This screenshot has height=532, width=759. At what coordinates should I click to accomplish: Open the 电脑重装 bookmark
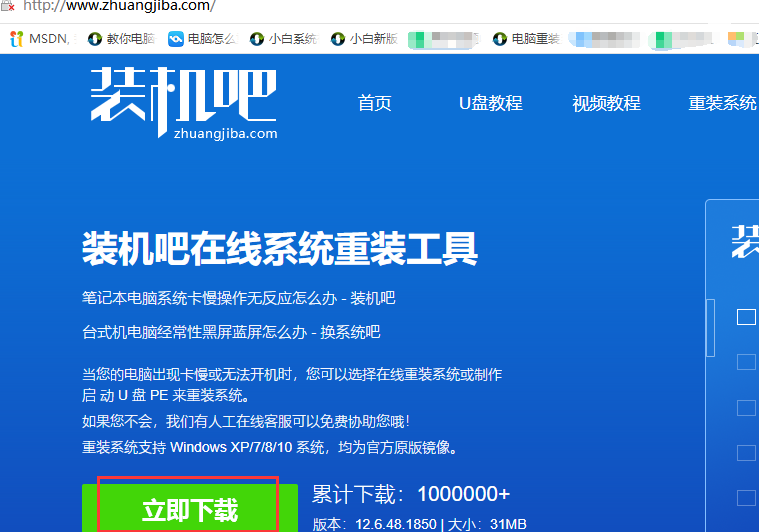coord(525,39)
